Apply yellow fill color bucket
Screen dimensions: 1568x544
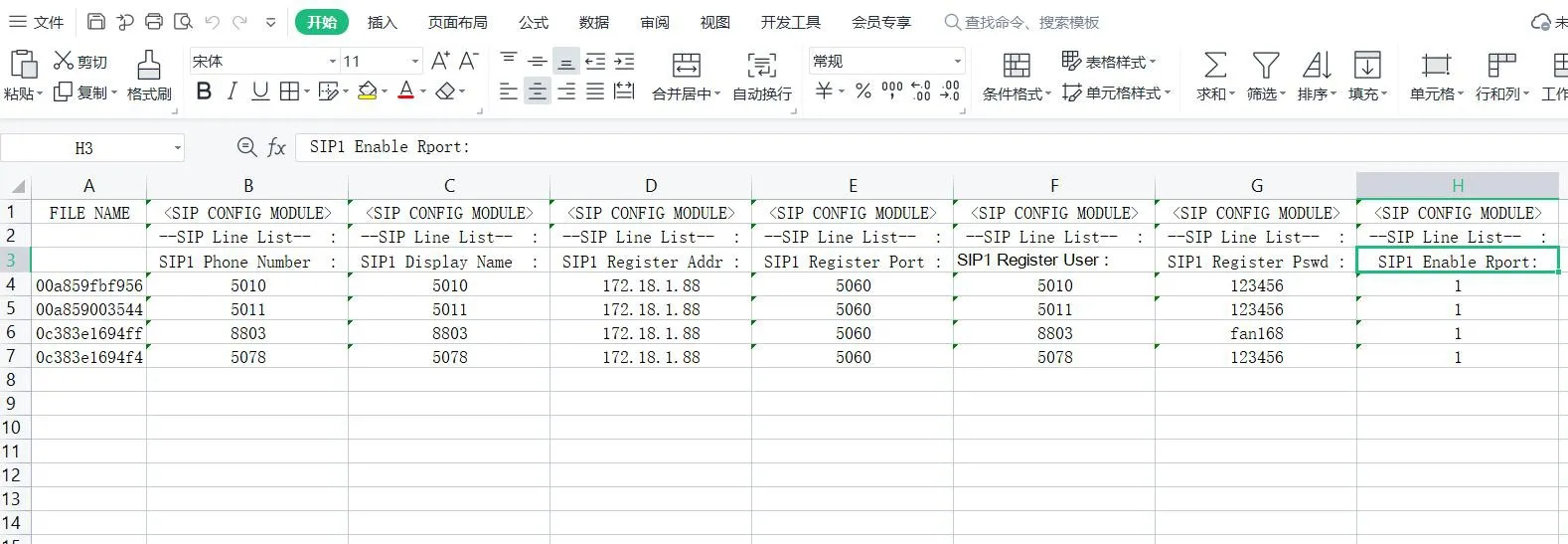coord(367,91)
